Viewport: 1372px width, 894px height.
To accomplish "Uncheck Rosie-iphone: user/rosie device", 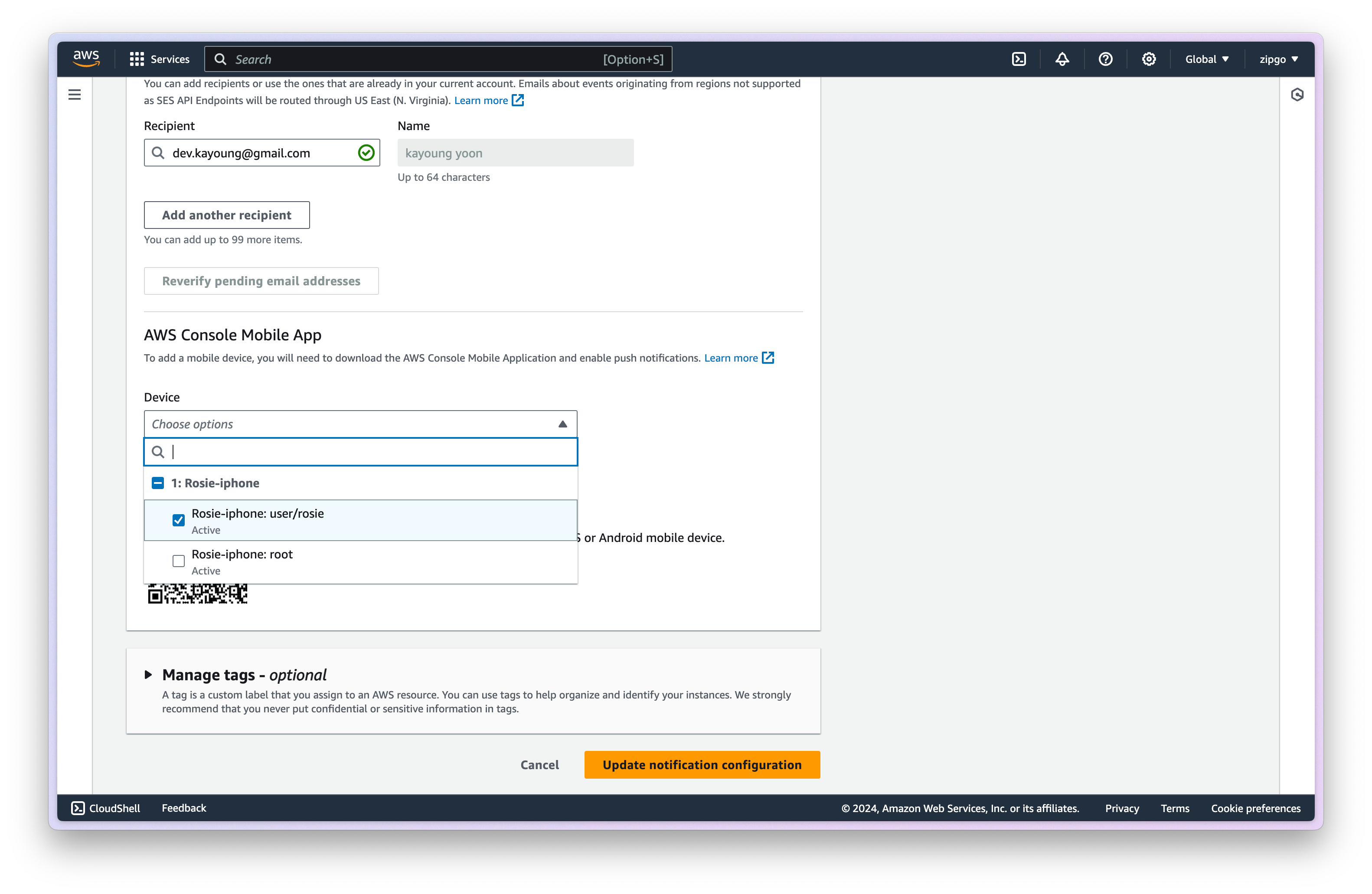I will (x=179, y=521).
